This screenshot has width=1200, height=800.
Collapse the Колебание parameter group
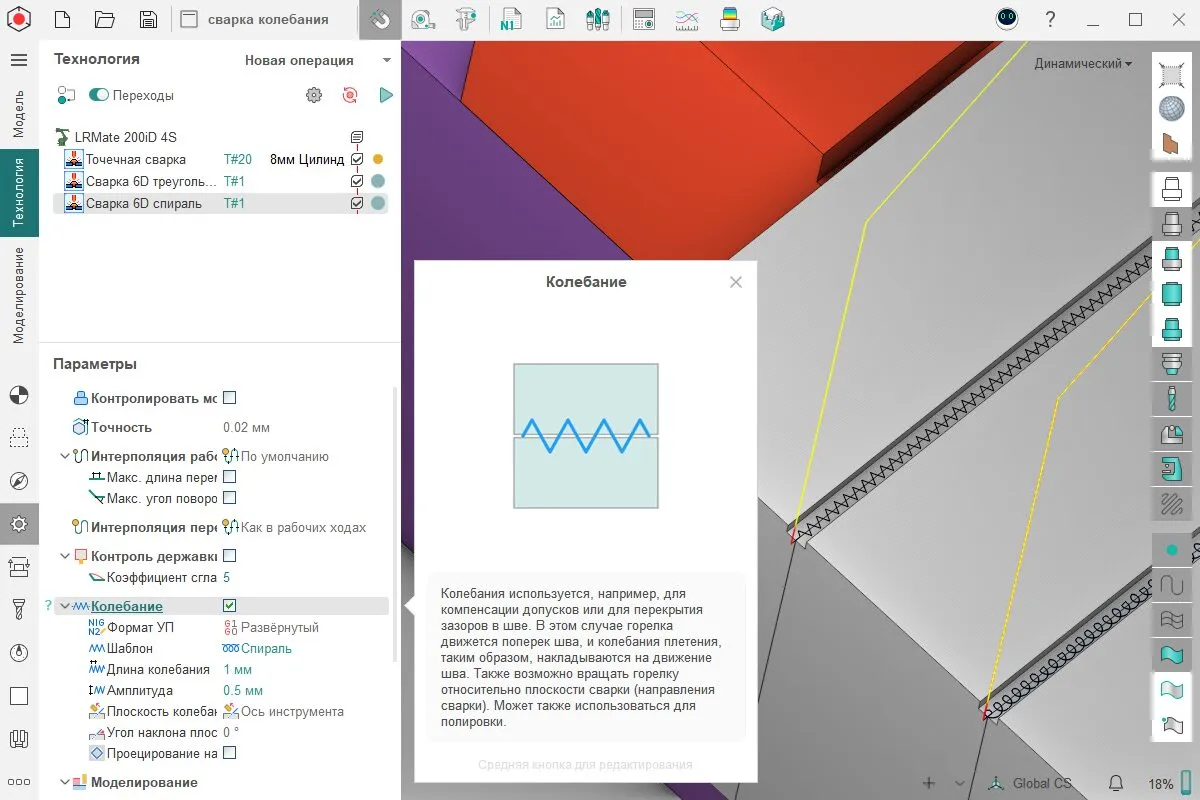coord(65,606)
